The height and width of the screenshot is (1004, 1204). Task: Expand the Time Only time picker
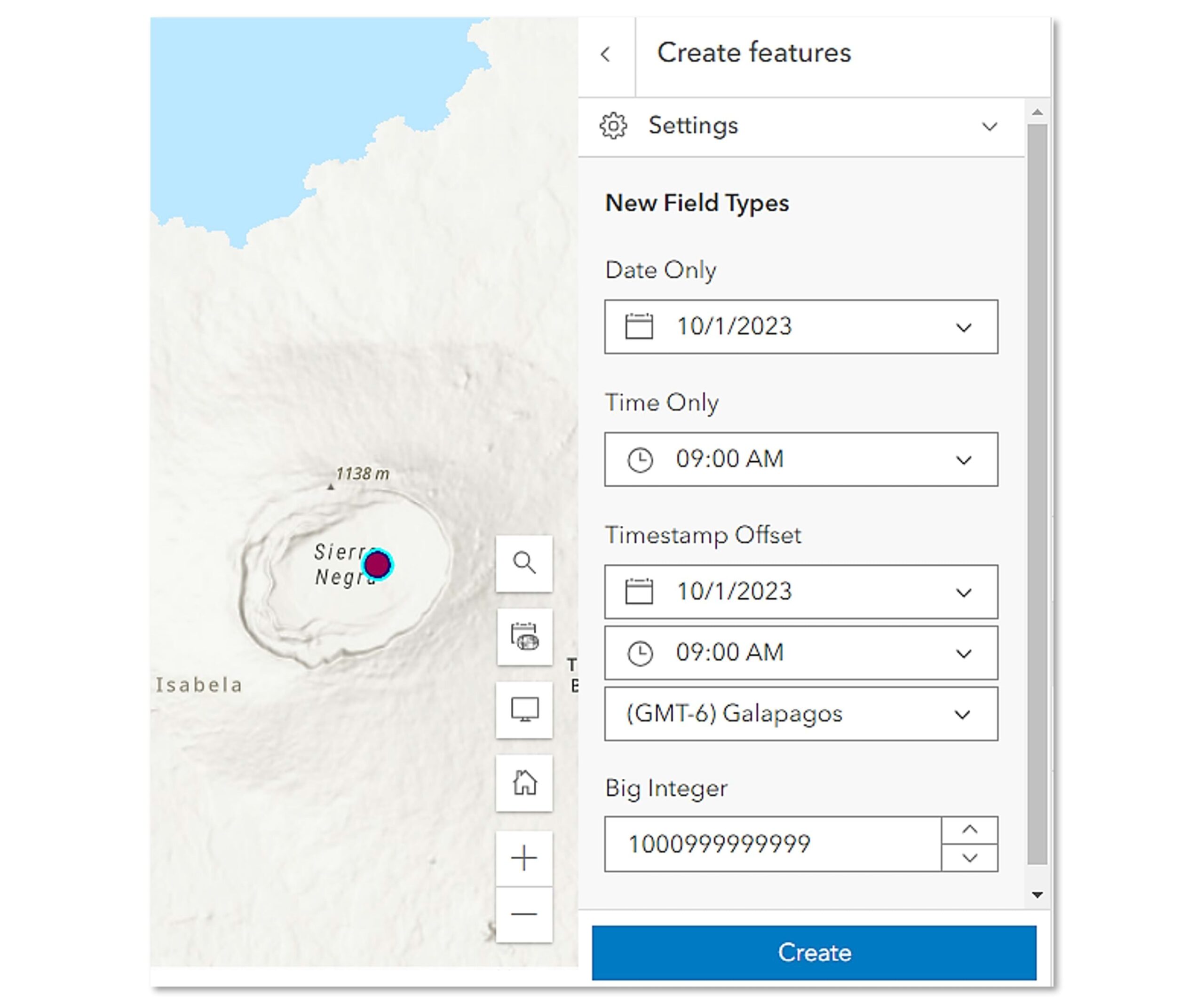pos(964,459)
